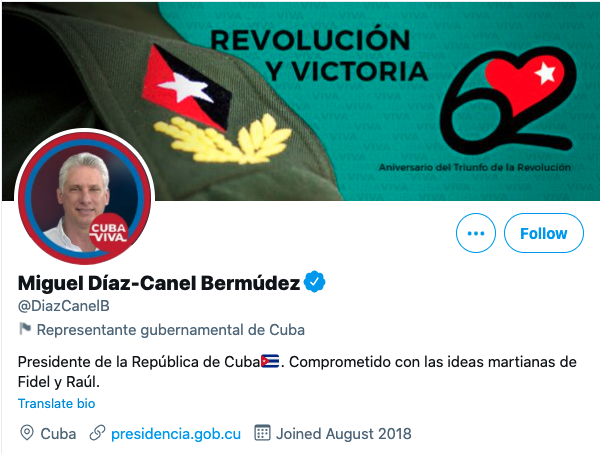The image size is (600, 454).
Task: Click the chain link icon
Action: click(97, 433)
